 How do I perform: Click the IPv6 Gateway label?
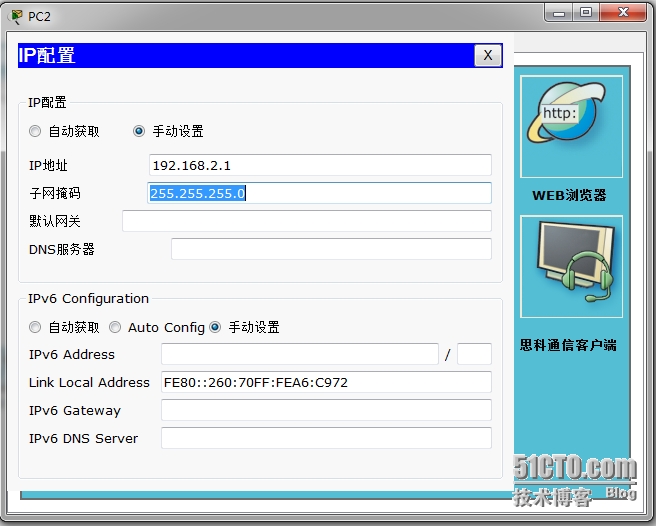point(75,411)
